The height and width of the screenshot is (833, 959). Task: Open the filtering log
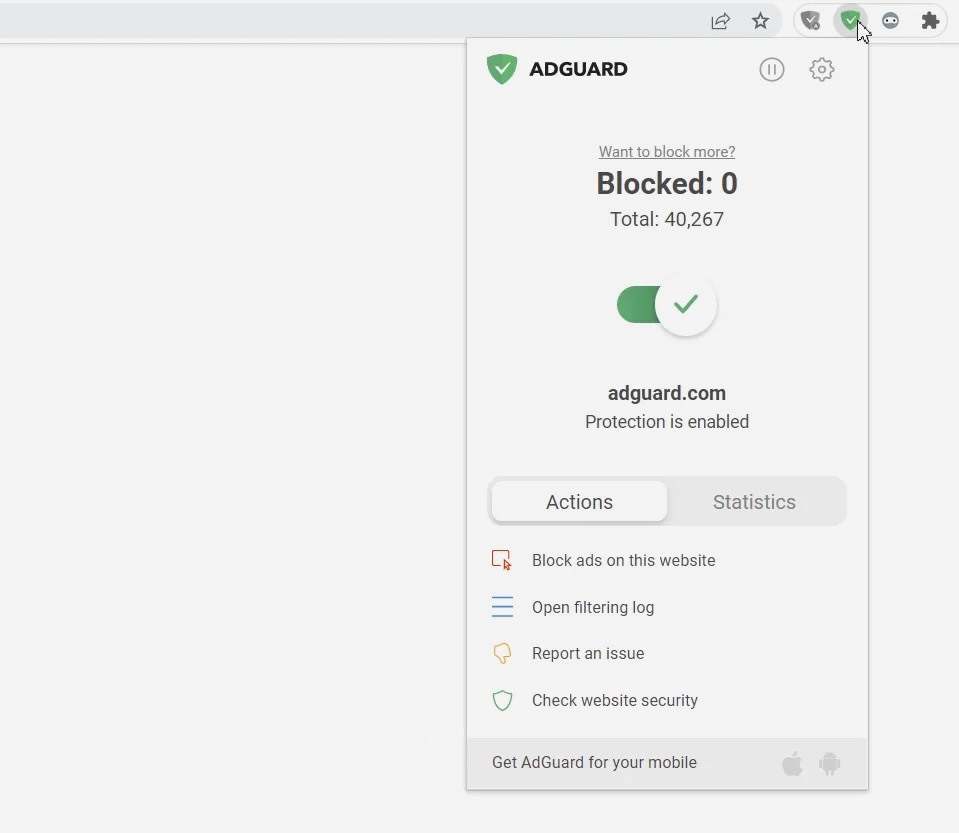tap(592, 607)
